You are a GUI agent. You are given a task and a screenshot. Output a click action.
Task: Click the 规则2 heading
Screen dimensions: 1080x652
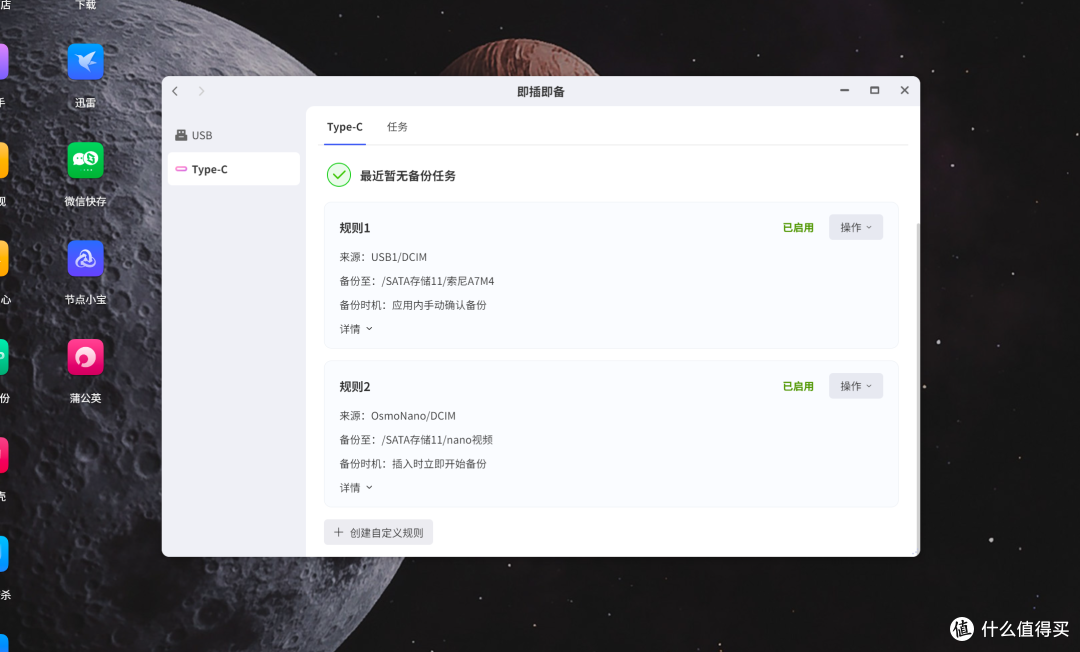pos(355,387)
